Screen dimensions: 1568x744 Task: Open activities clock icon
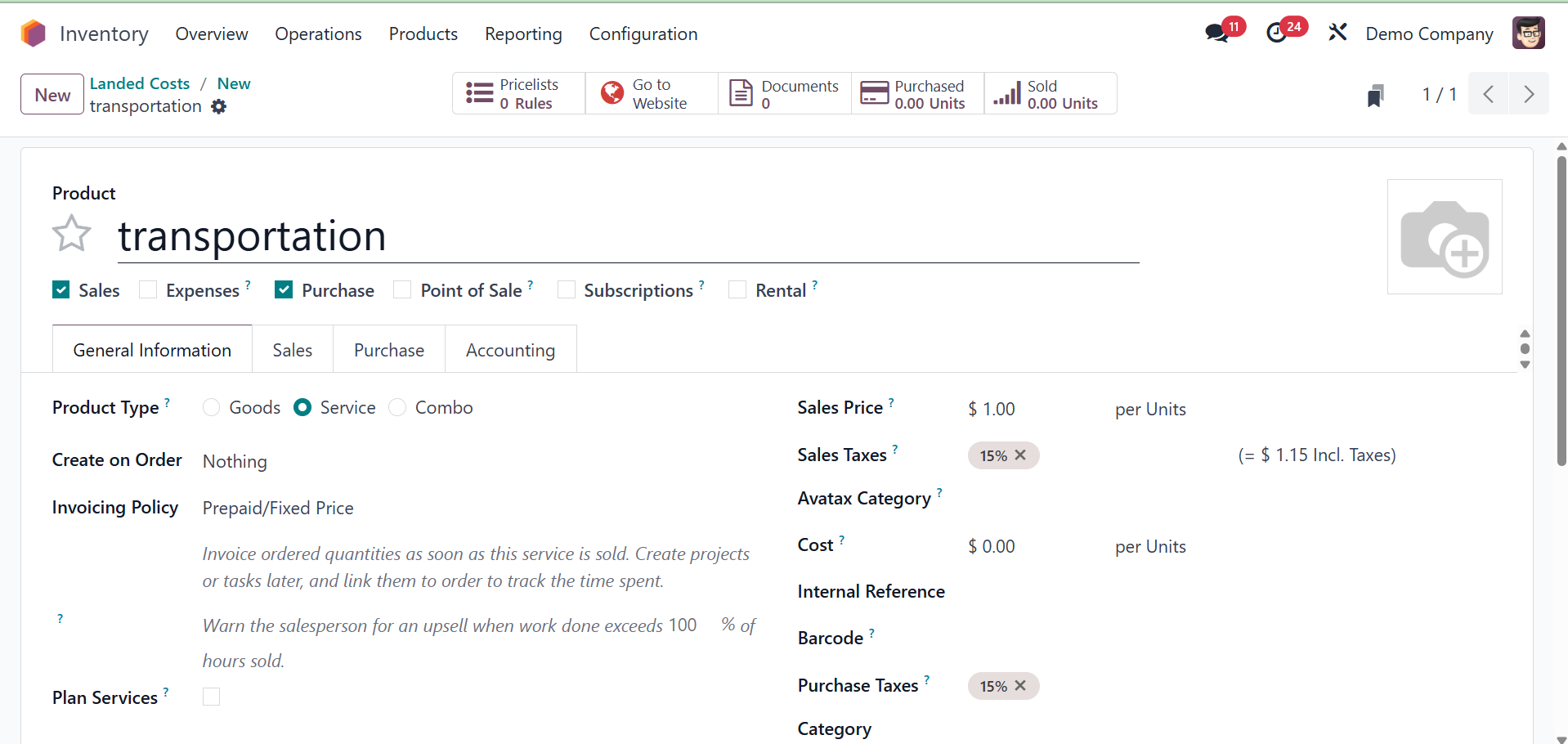(x=1276, y=34)
